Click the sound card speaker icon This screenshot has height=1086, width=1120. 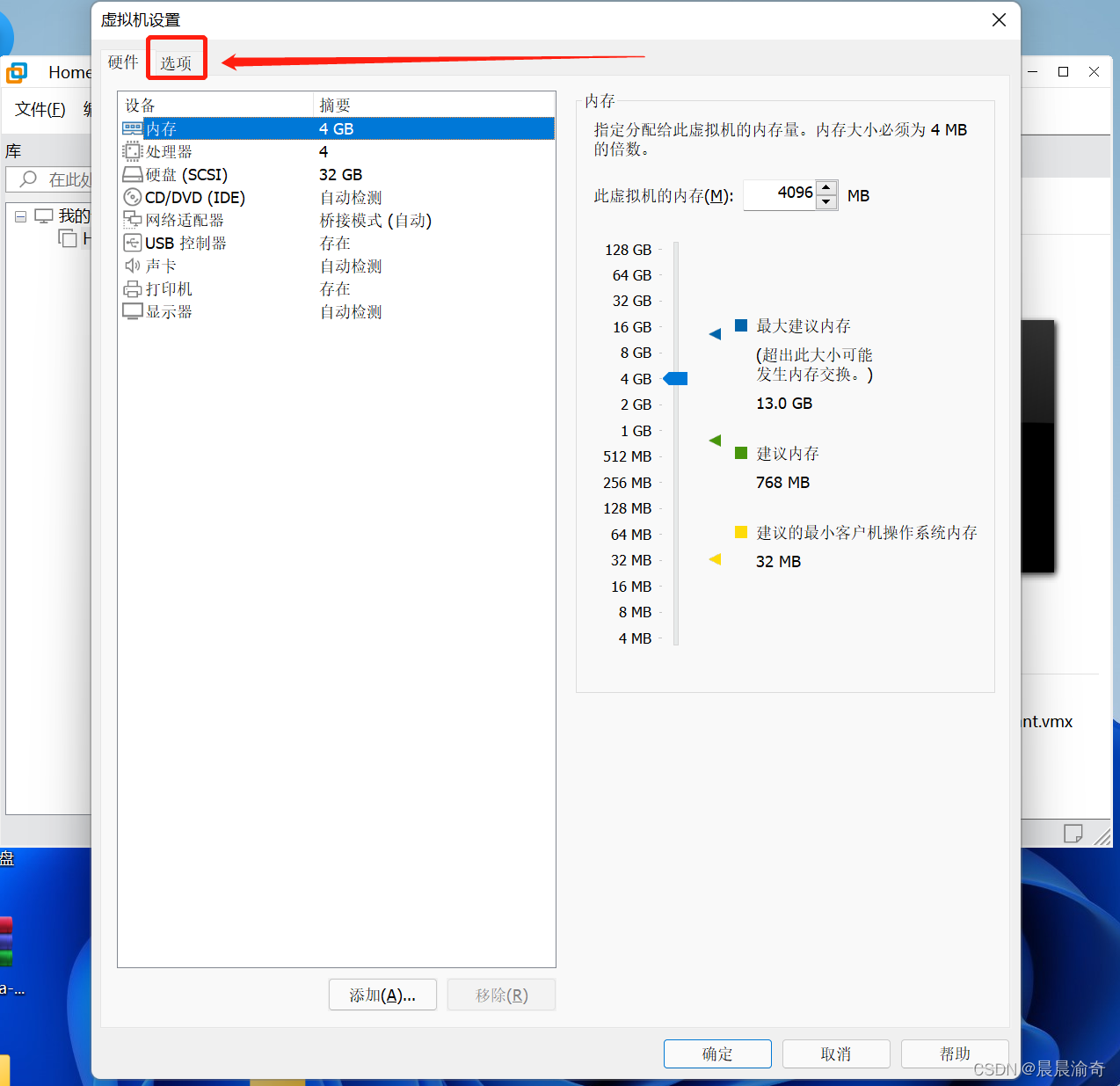point(133,266)
